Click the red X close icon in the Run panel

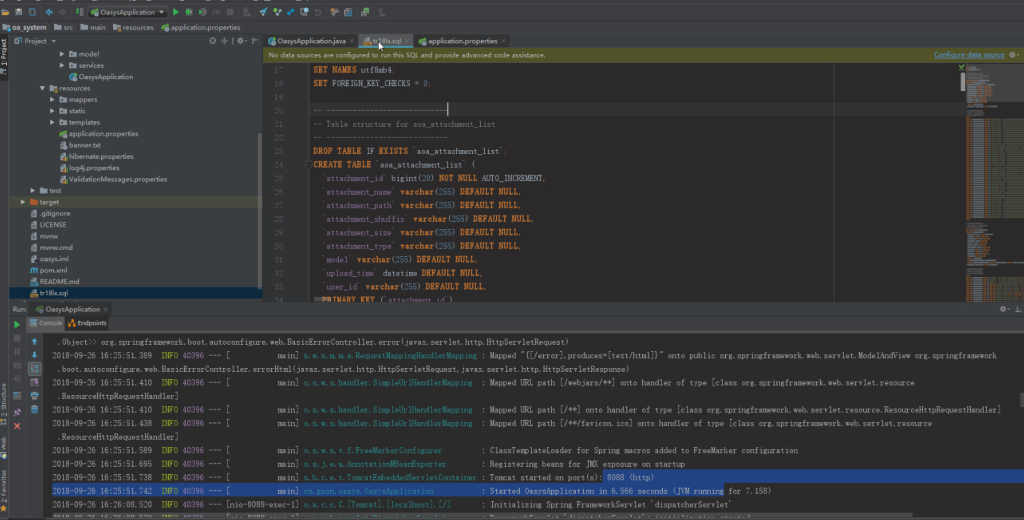click(x=17, y=426)
